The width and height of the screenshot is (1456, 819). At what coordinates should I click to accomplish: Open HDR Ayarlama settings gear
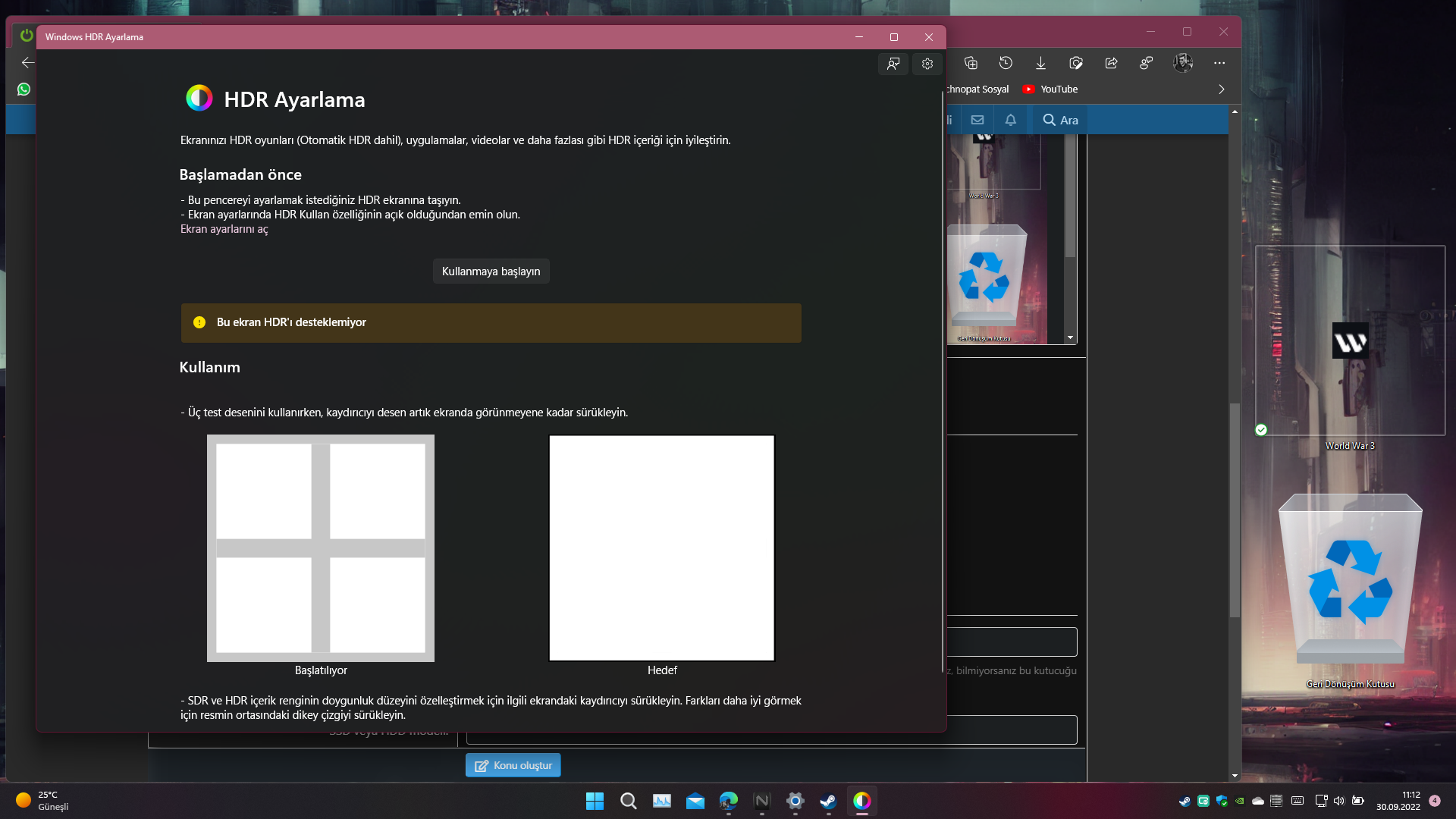[927, 64]
